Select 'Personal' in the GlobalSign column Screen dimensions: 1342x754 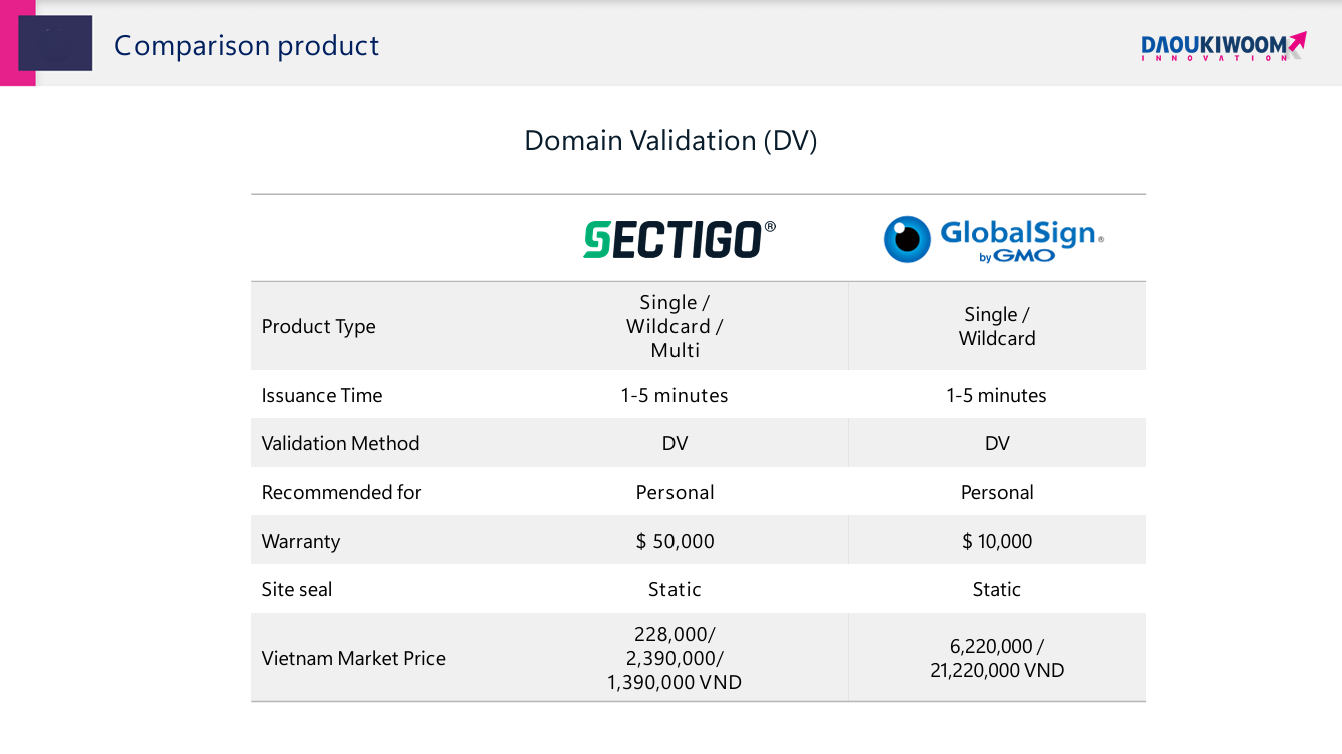point(997,492)
